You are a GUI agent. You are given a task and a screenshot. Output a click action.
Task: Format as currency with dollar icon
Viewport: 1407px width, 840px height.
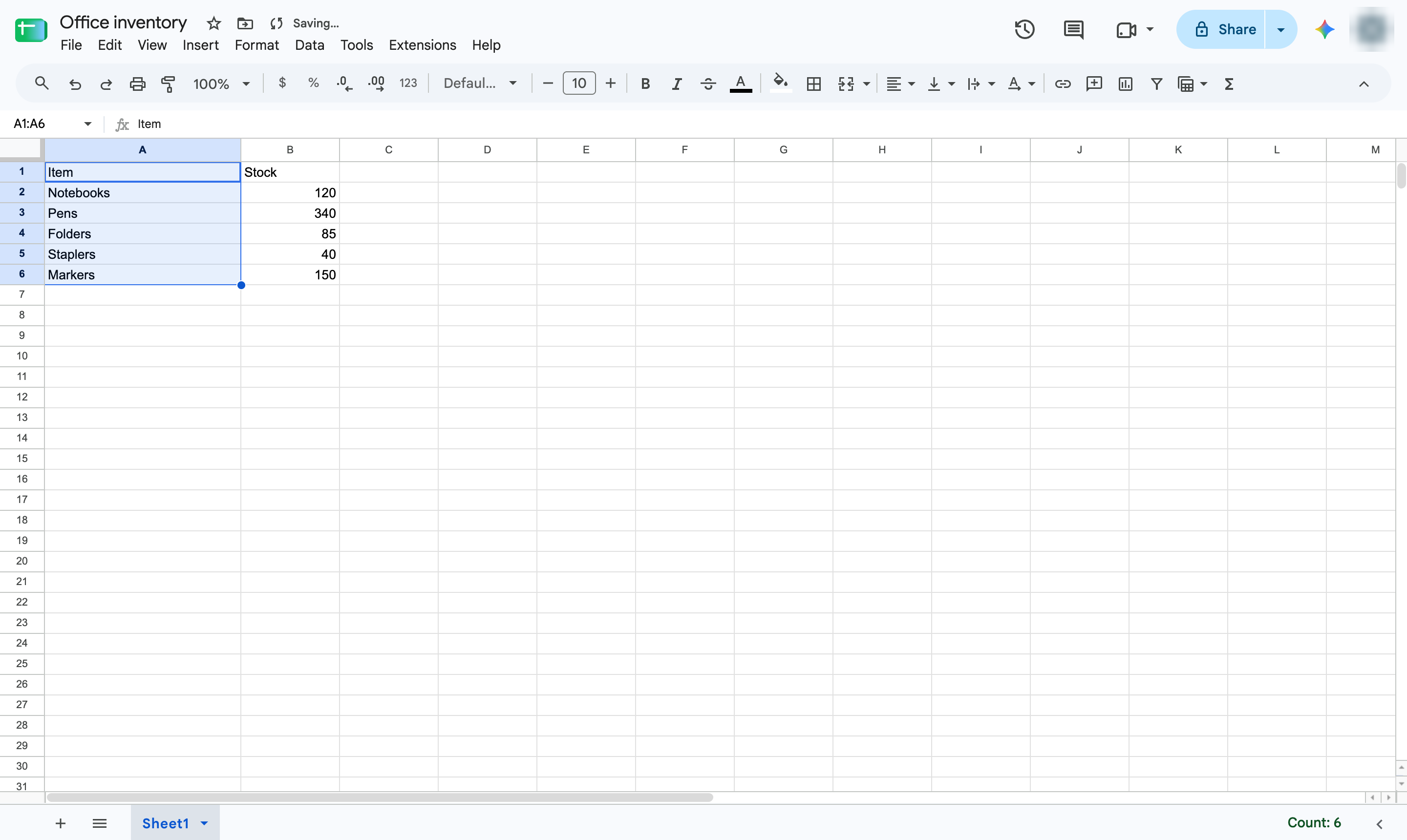click(282, 83)
